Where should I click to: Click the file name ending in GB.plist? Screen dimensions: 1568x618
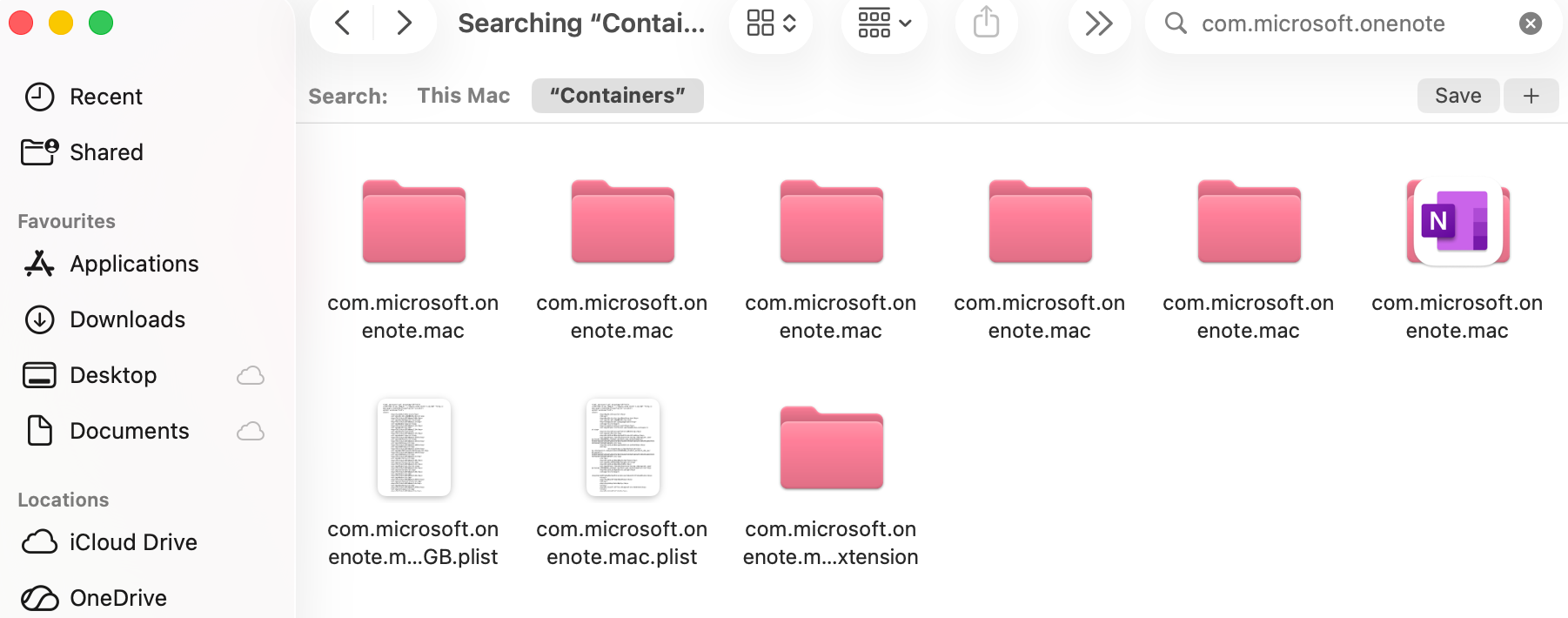[413, 543]
